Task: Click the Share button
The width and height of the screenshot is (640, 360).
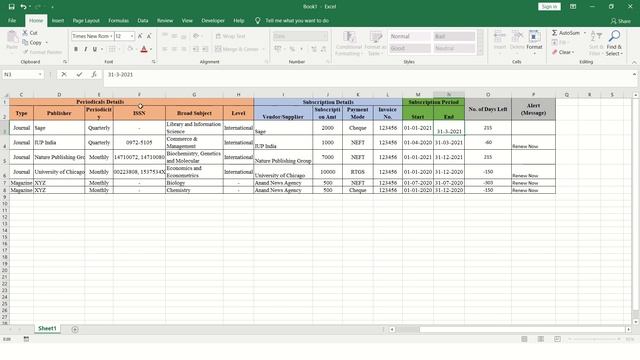Action: 620,21
